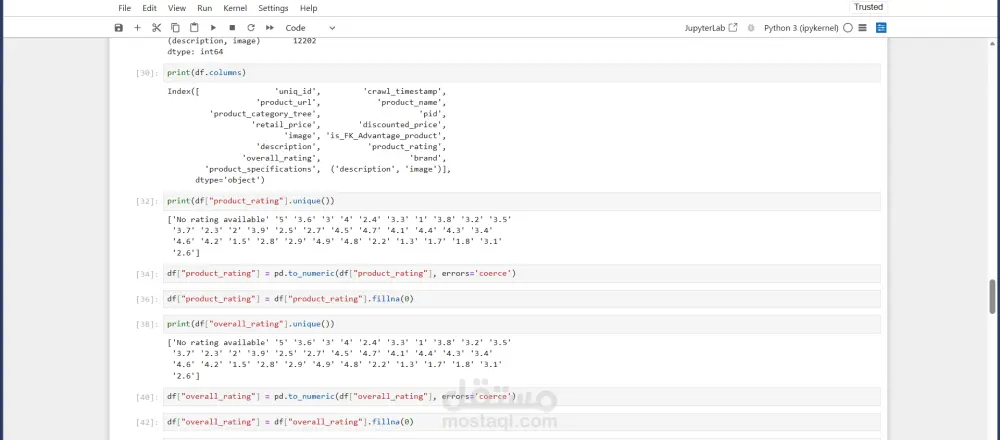Open the cell type dropdown showing Code
Viewport: 1000px width, 440px height.
tap(310, 28)
